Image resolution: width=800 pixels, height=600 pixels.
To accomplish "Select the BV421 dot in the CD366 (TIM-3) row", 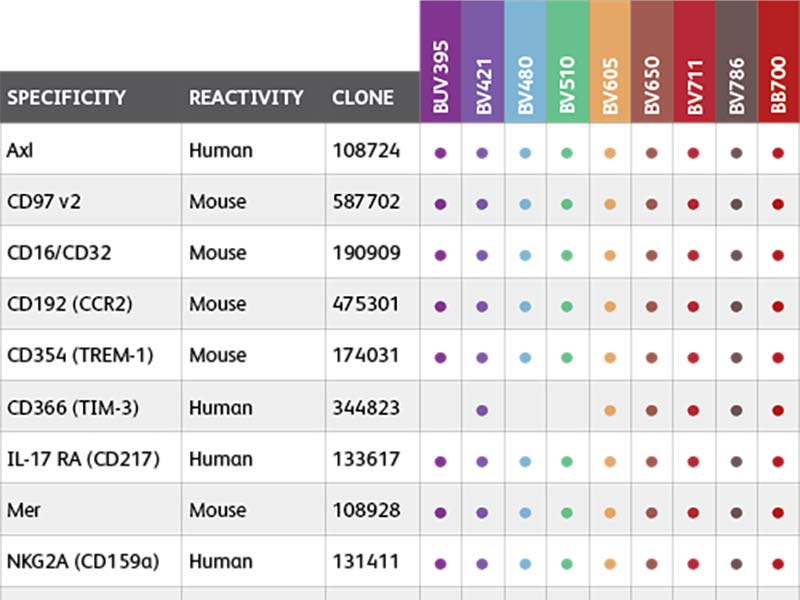I will point(482,410).
